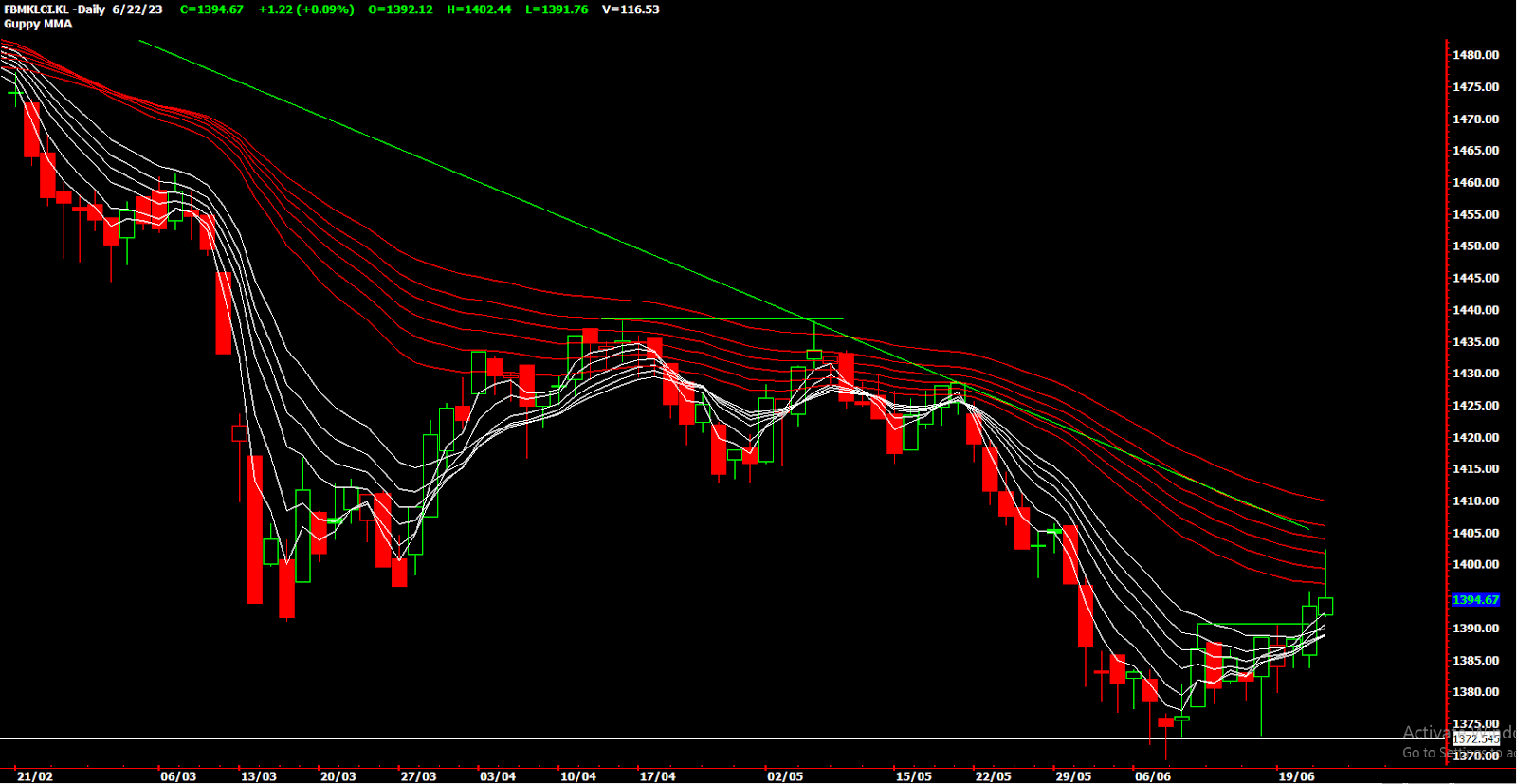Click the low value L=1391.76

(x=557, y=9)
